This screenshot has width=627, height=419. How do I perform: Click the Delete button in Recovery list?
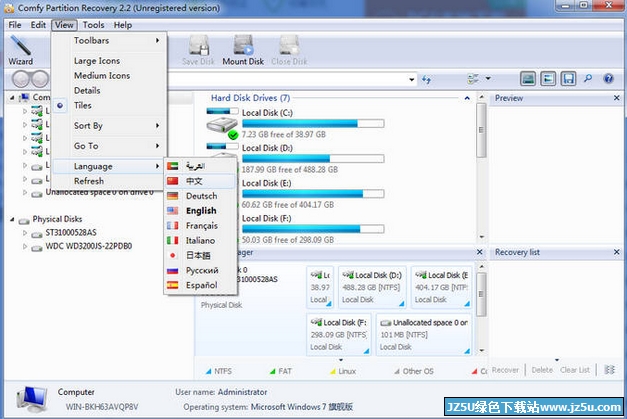tap(542, 370)
